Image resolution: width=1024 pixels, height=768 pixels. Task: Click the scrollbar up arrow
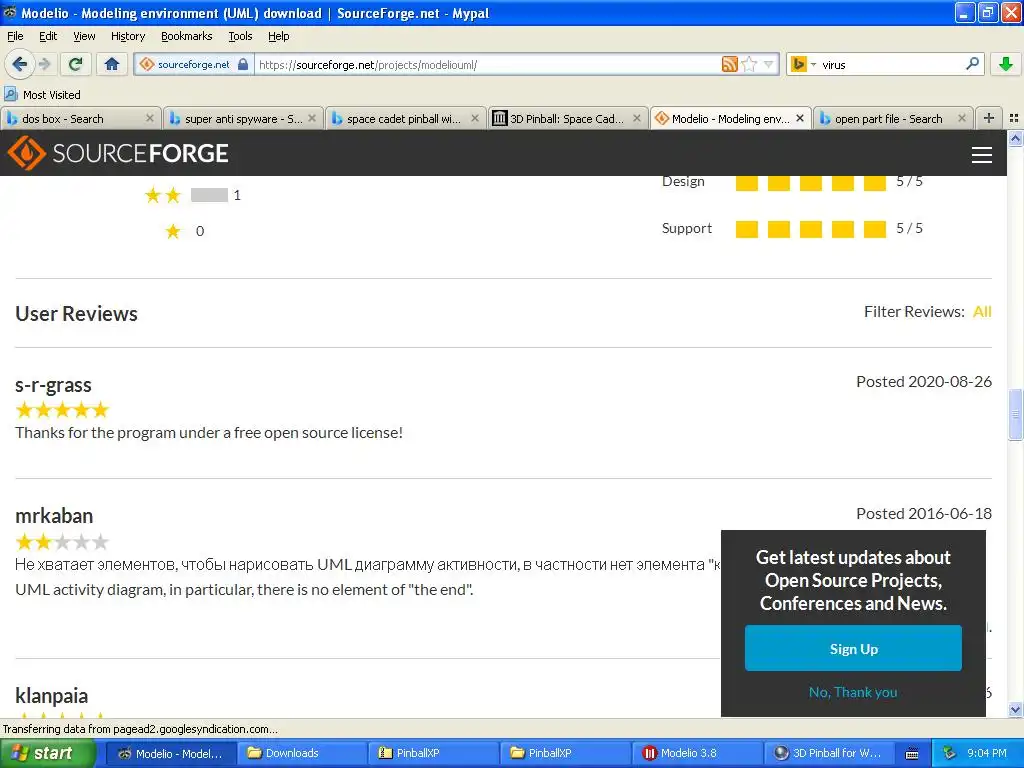(1015, 138)
